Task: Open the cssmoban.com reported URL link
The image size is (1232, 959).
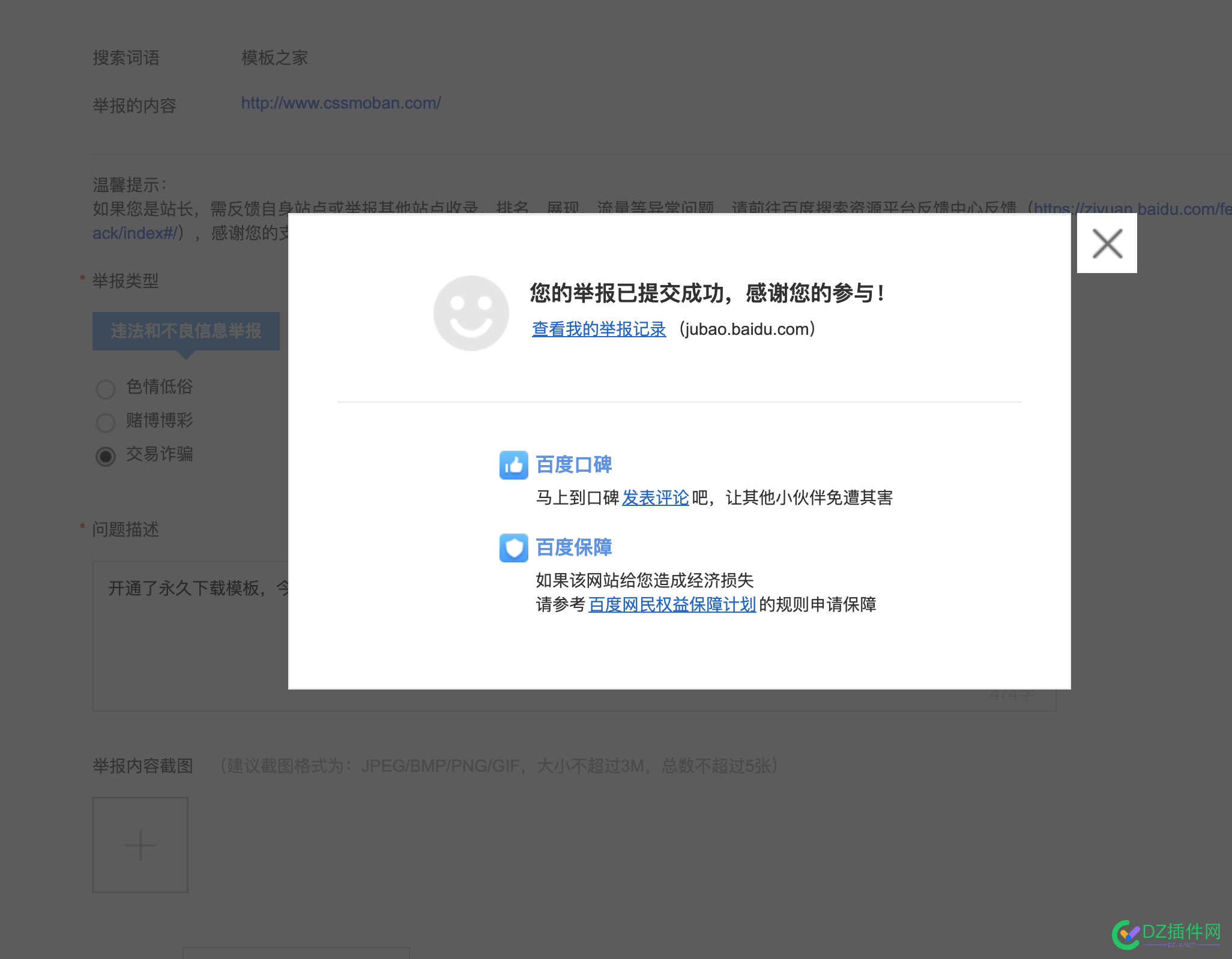Action: (341, 103)
